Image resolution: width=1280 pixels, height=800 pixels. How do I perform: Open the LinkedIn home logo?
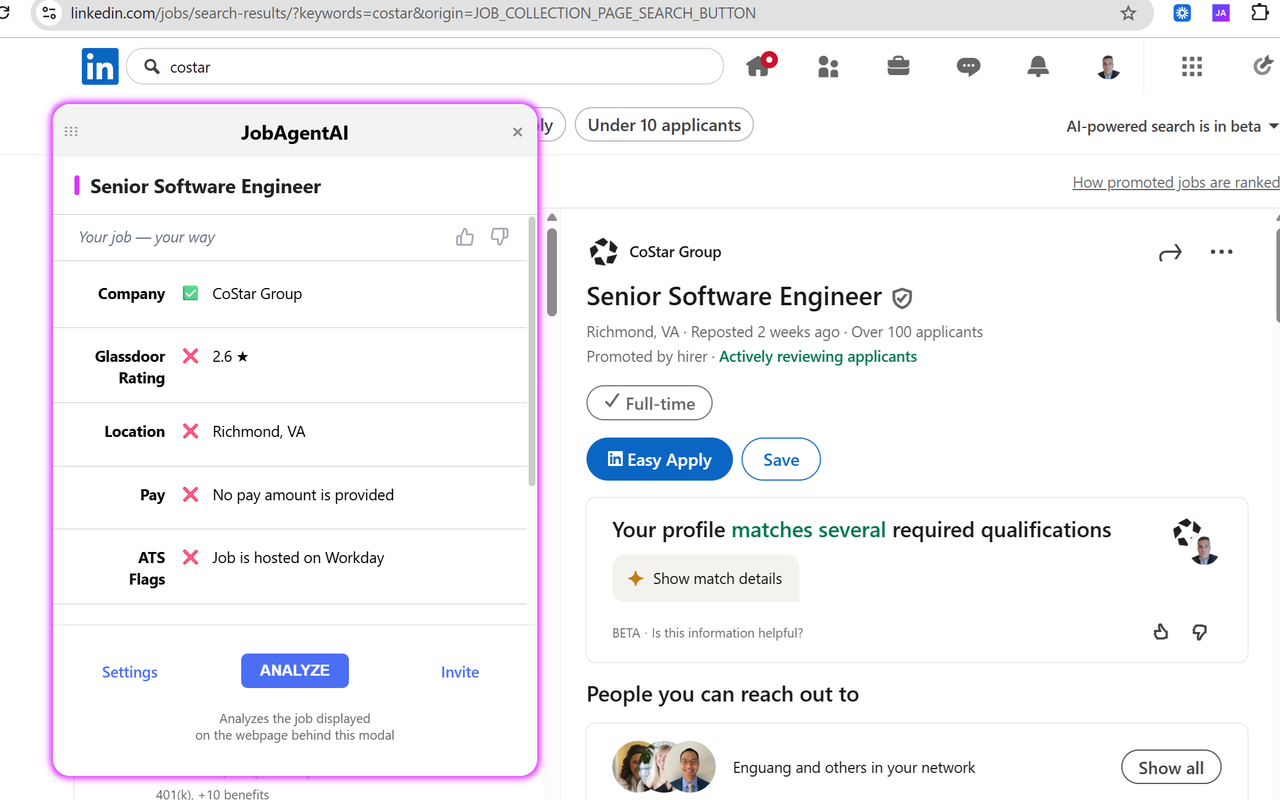coord(100,67)
